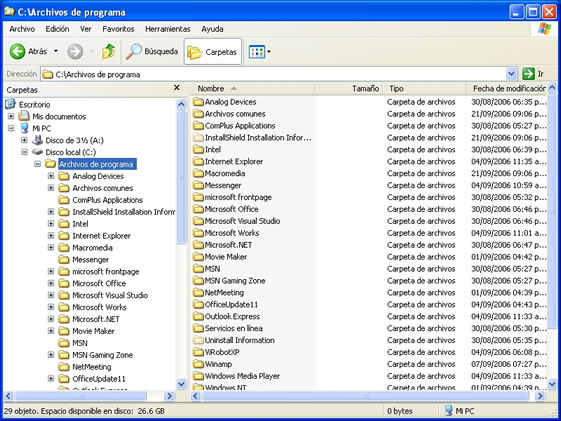
Task: Collapse Disco local (C:) node
Action: (24, 152)
